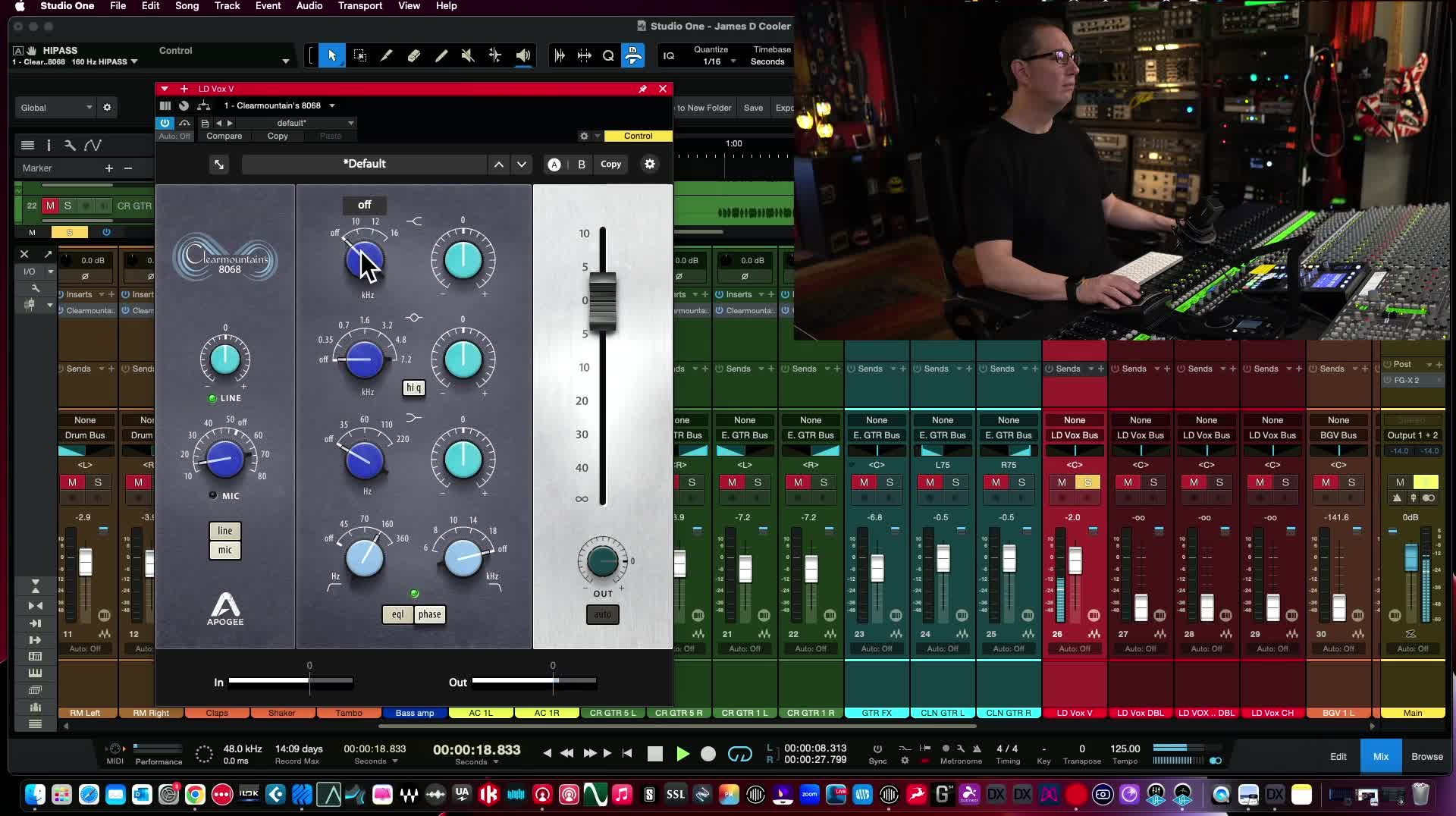Open the Transport menu

(x=359, y=6)
